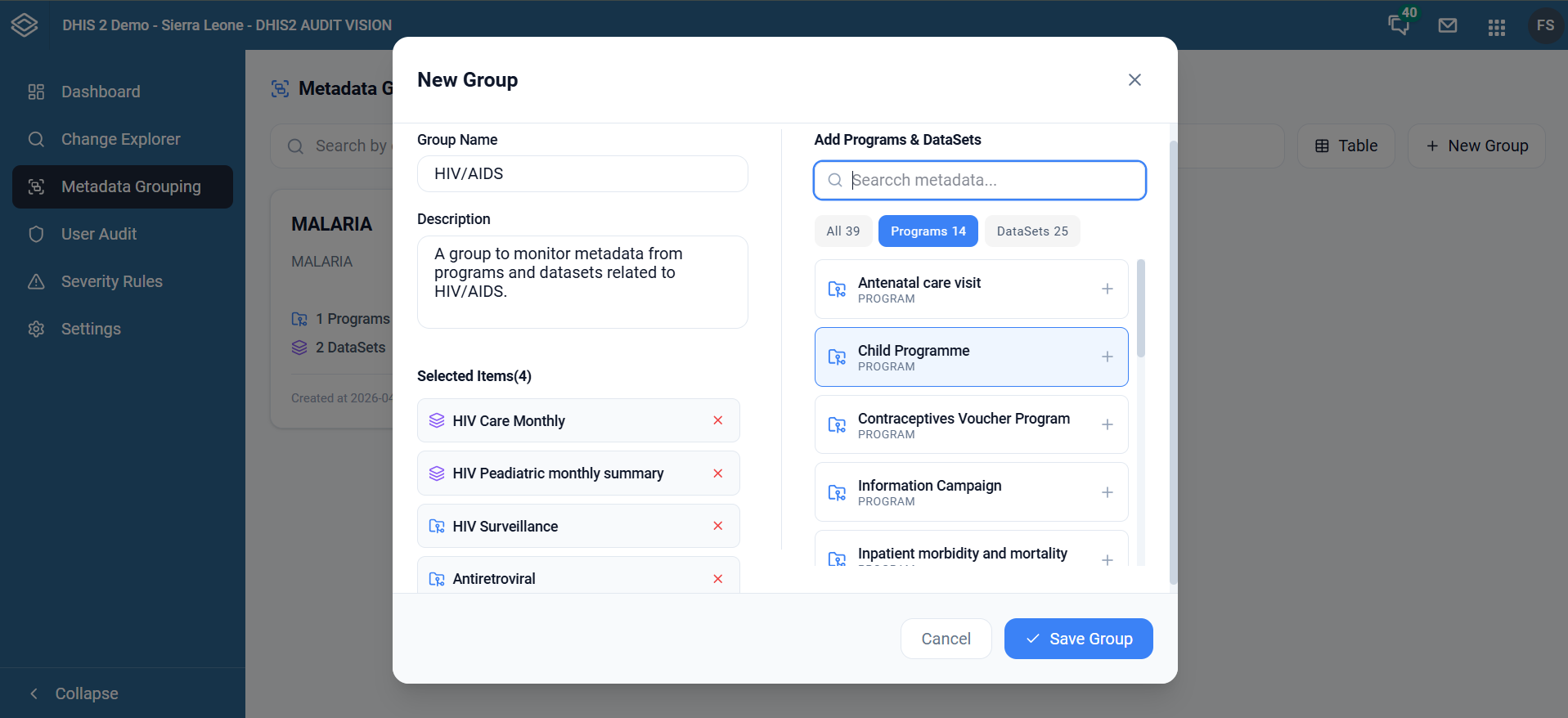Click the Severity Rules warning icon
Image resolution: width=1568 pixels, height=718 pixels.
[36, 281]
